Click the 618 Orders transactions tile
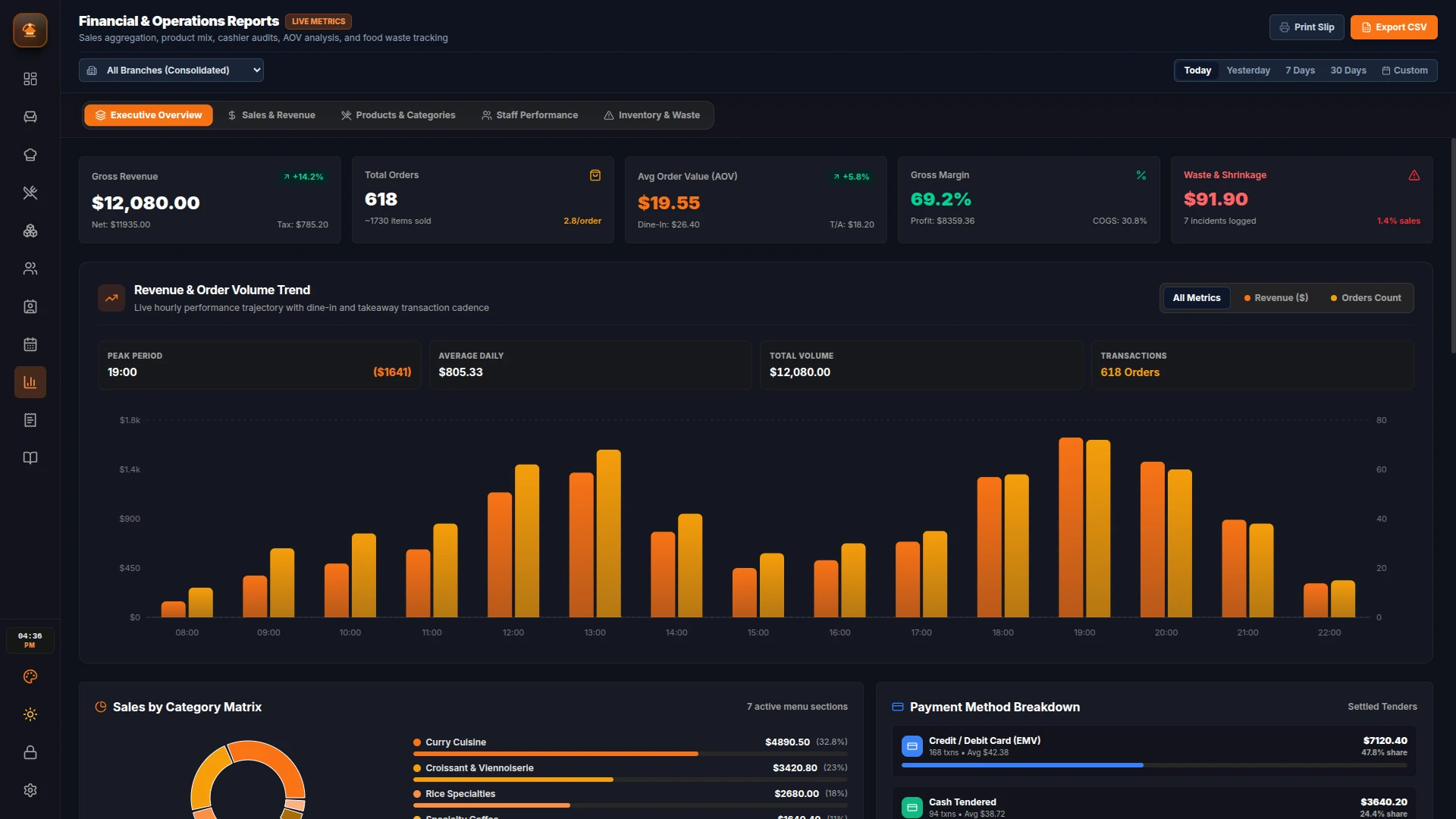The image size is (1456, 819). click(x=1252, y=365)
